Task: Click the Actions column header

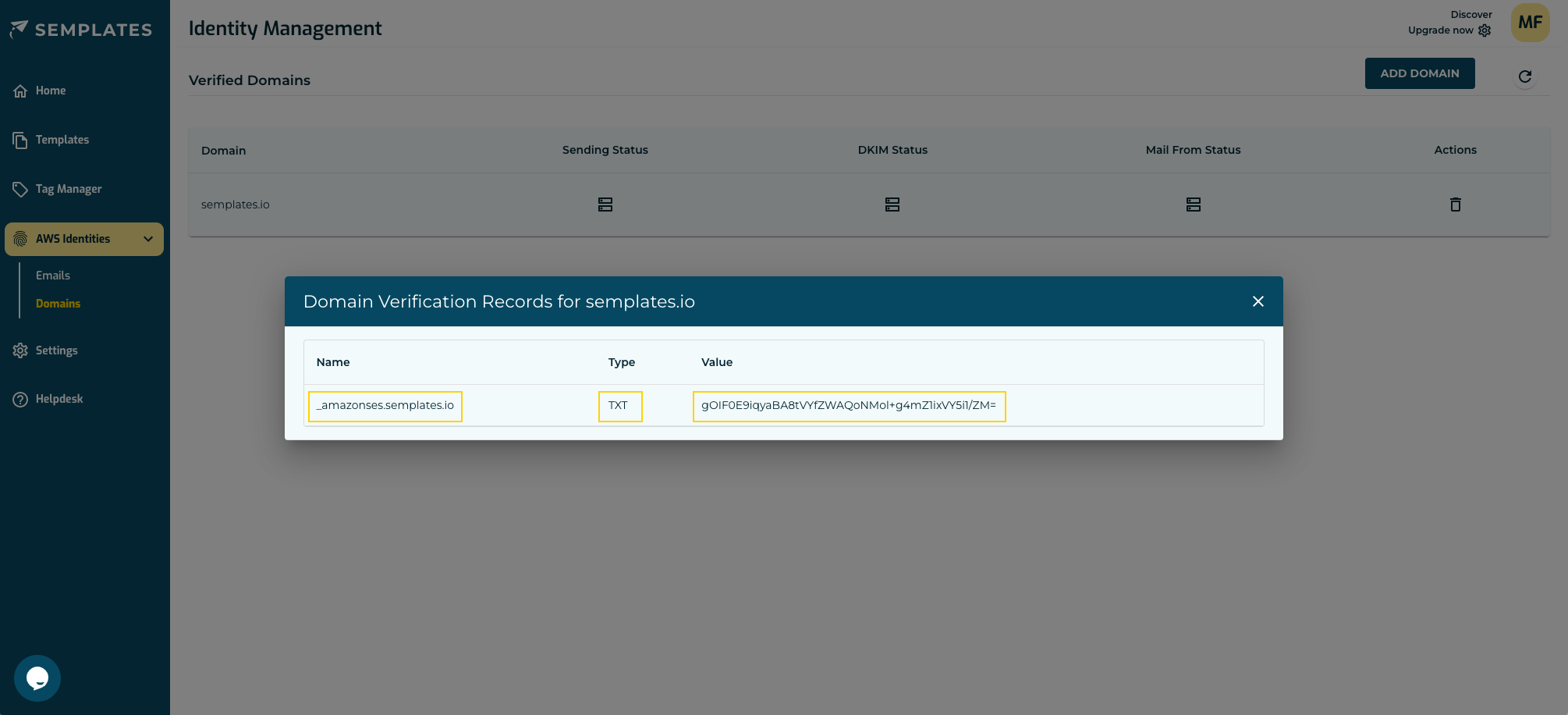Action: coord(1456,150)
